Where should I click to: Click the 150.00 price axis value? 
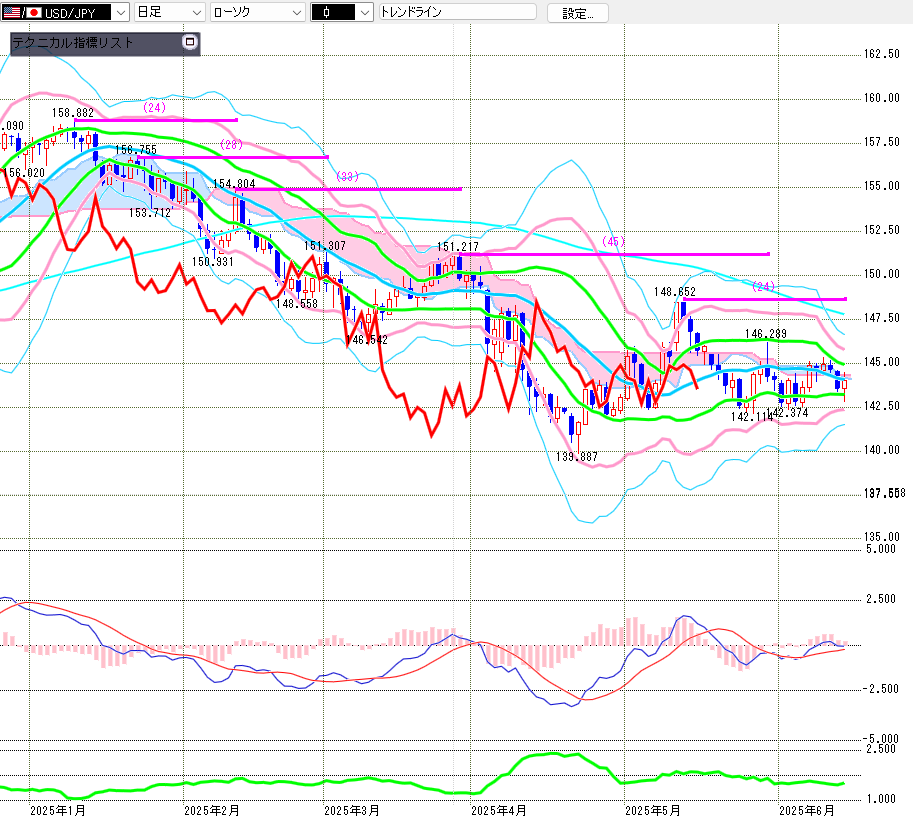(882, 274)
